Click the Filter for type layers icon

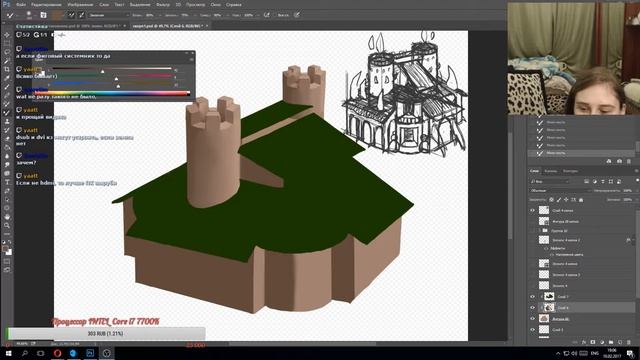click(x=603, y=181)
